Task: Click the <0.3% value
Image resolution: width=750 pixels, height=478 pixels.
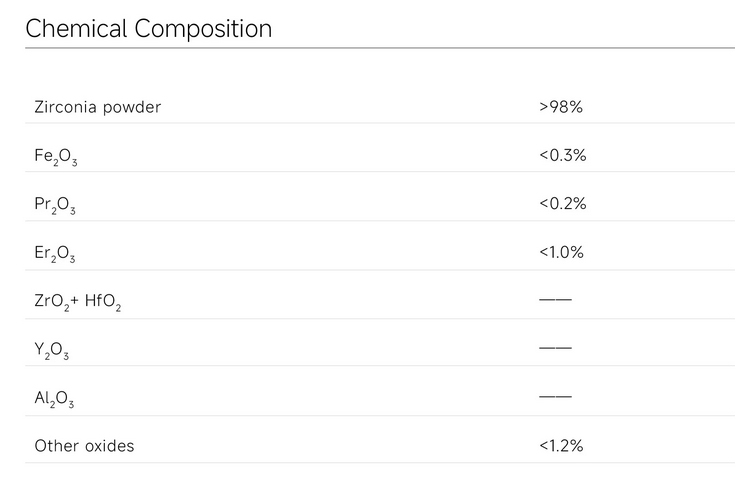Action: (562, 155)
